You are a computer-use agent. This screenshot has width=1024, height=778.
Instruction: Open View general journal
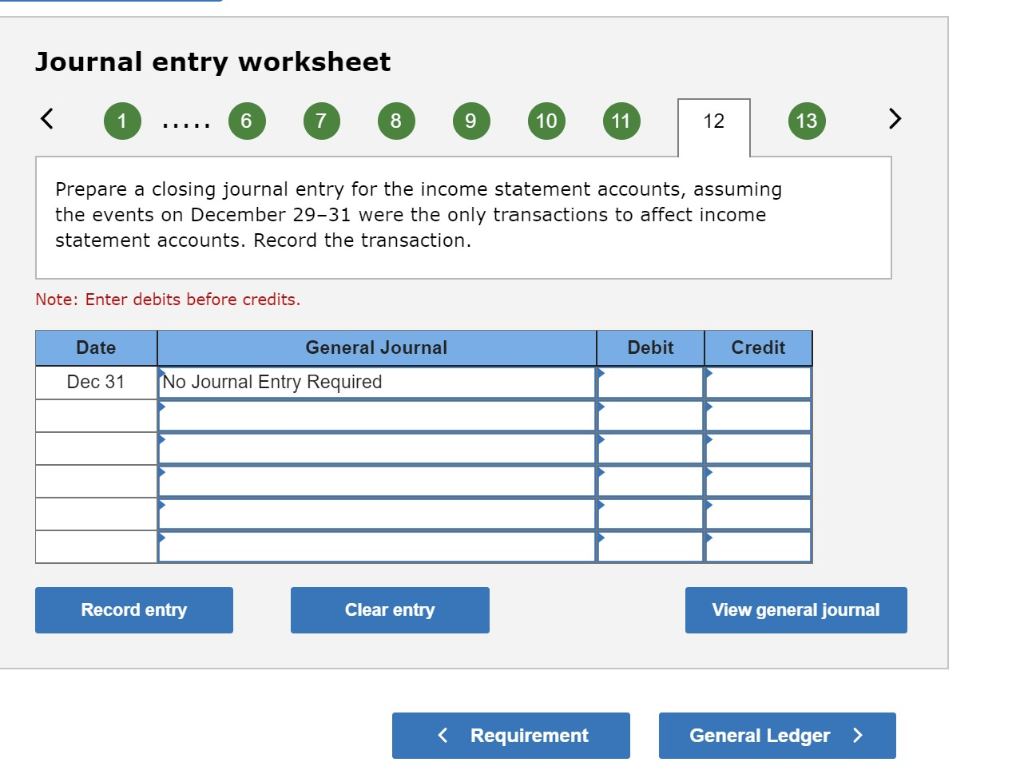coord(796,610)
